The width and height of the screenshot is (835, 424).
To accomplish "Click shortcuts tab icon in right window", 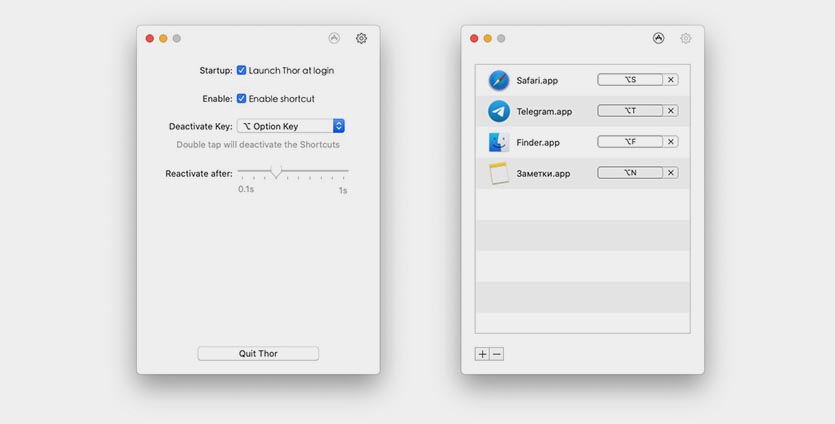I will pyautogui.click(x=658, y=38).
